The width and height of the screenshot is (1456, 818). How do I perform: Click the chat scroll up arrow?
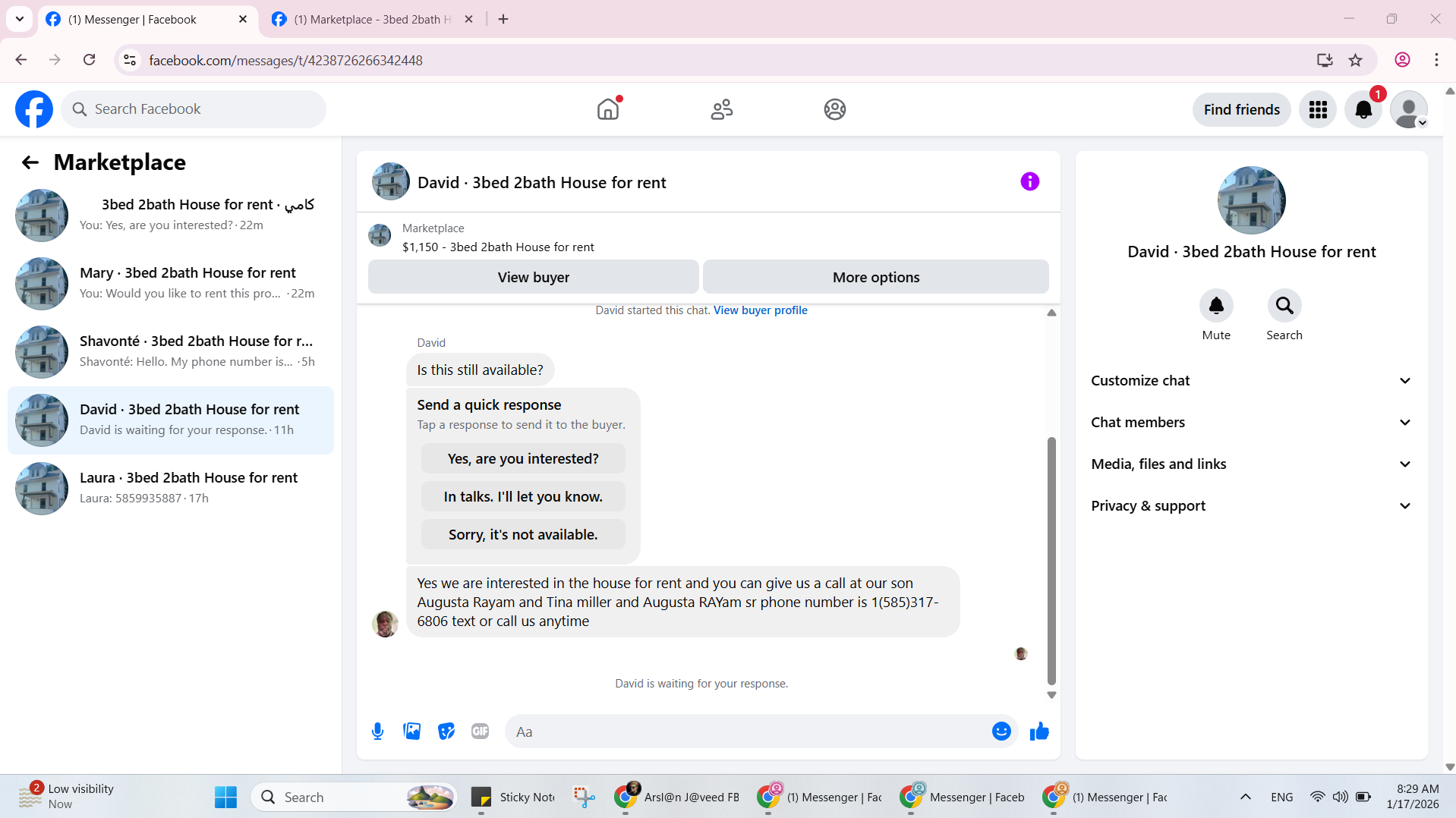tap(1051, 313)
